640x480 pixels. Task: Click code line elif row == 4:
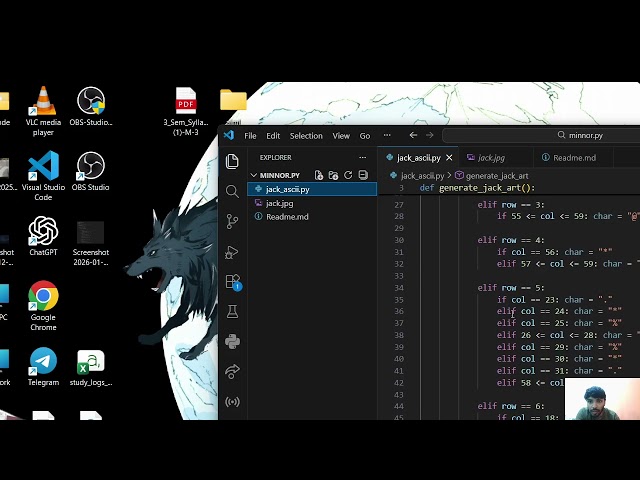pos(511,240)
